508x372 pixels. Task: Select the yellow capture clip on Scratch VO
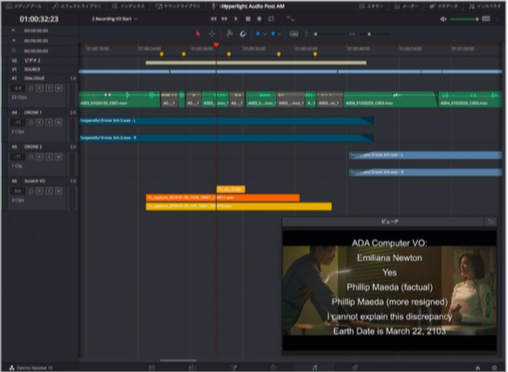(x=239, y=206)
